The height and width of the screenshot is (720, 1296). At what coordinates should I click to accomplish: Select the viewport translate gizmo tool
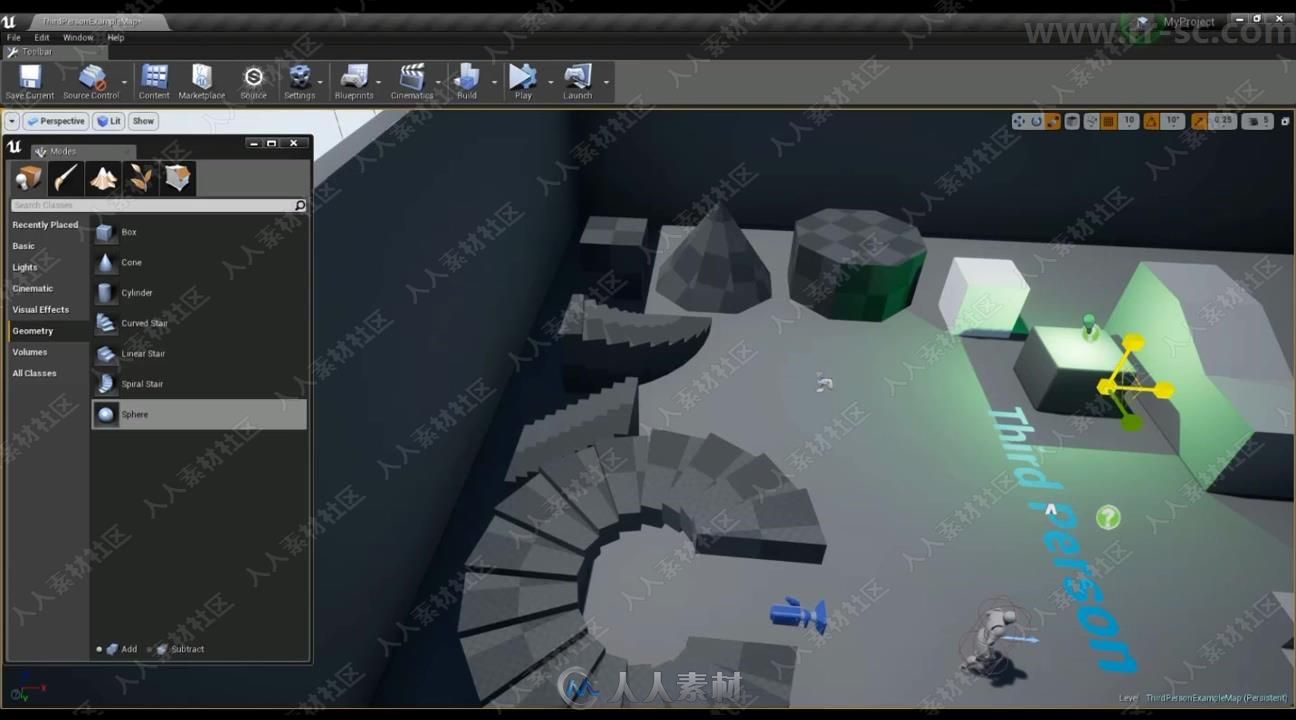point(1019,121)
